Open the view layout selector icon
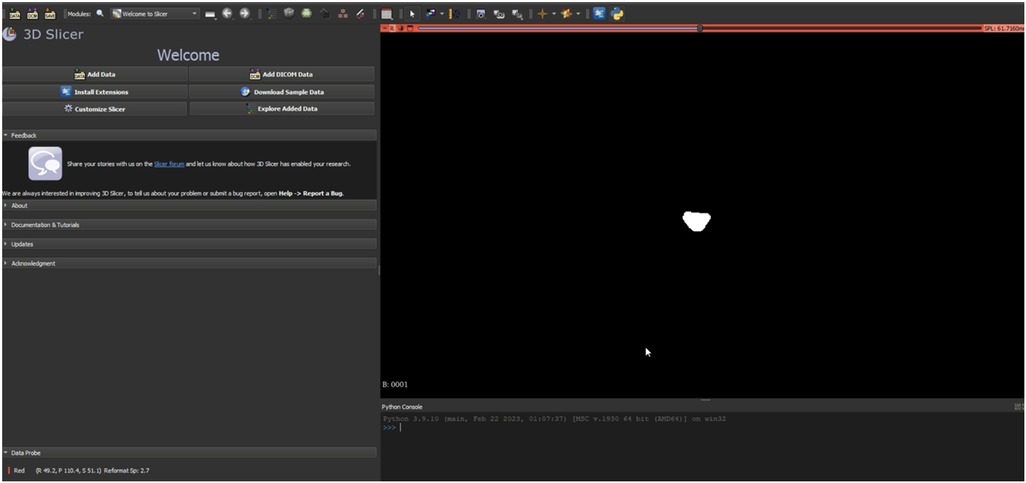The image size is (1026, 483). pyautogui.click(x=387, y=14)
